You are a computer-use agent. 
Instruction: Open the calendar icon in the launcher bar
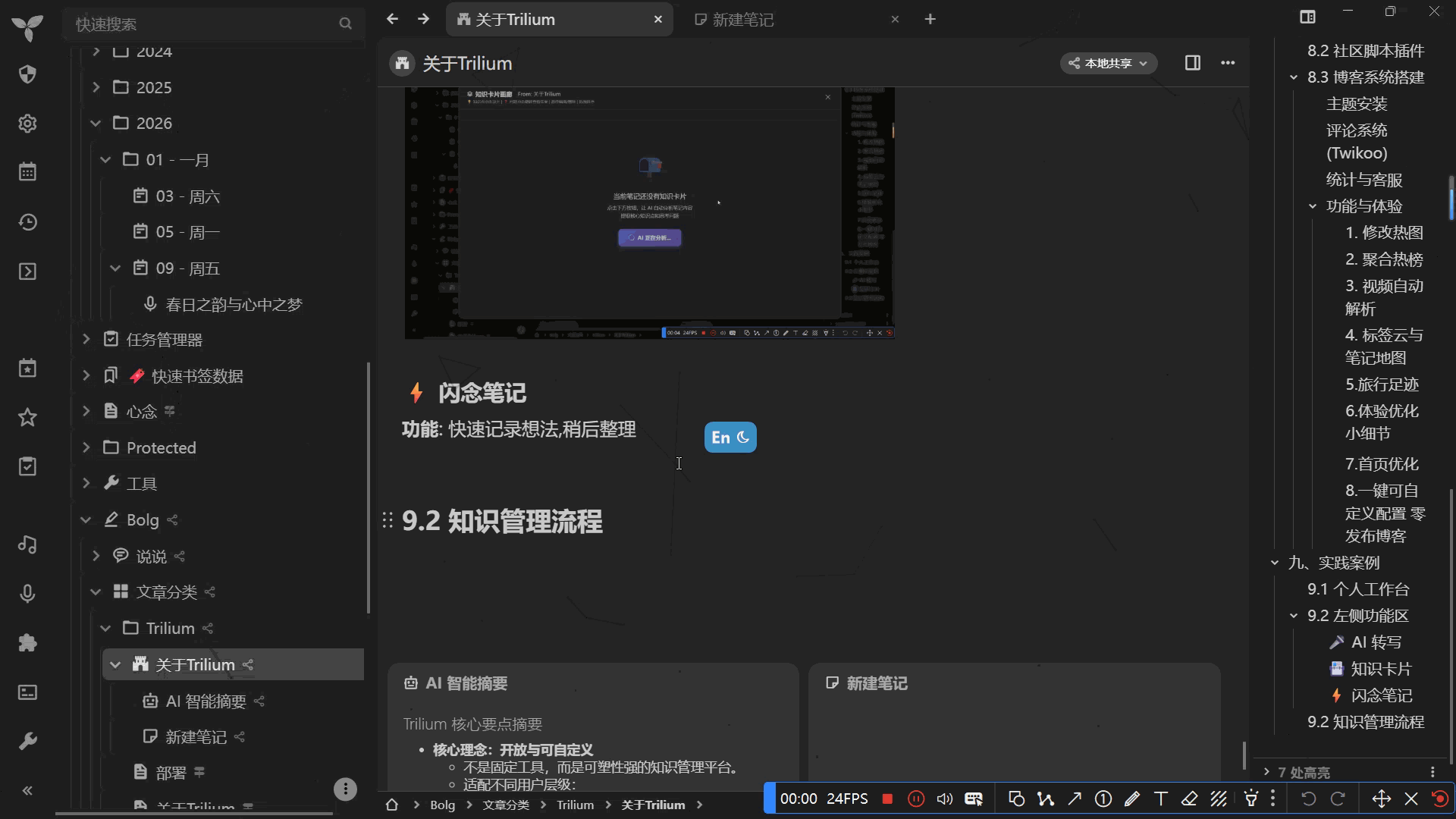27,172
